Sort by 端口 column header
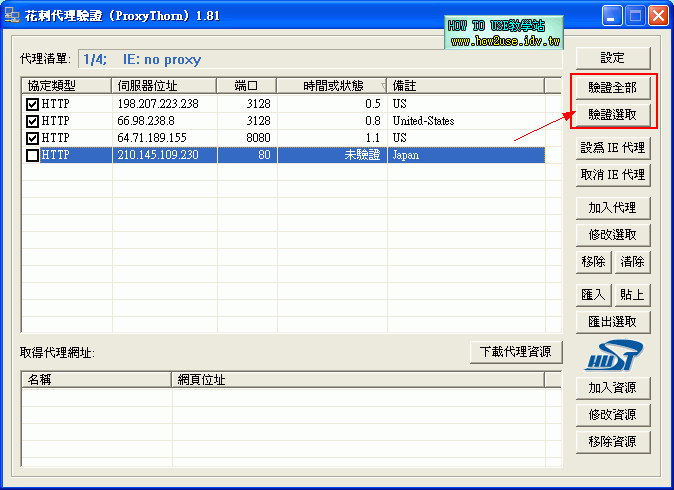The image size is (674, 490). 247,86
